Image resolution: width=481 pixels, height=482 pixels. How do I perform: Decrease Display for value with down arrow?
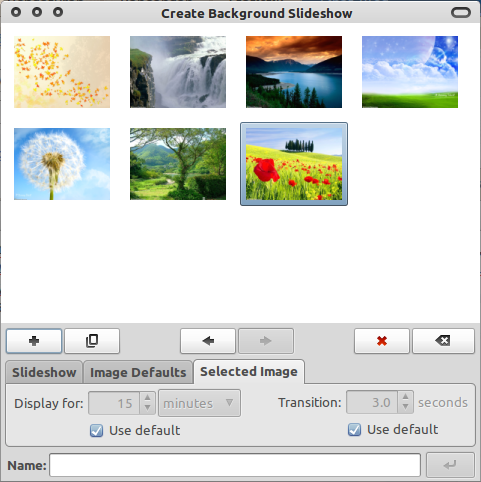point(147,408)
